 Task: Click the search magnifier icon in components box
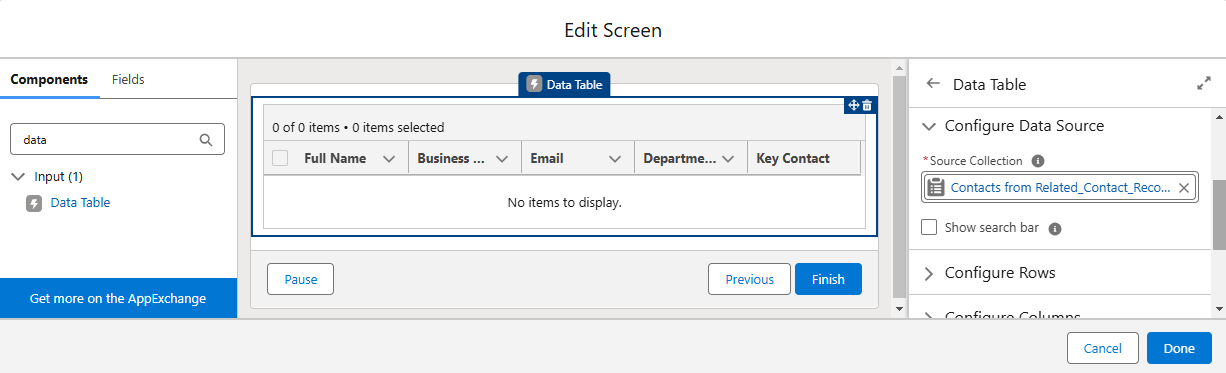coord(206,140)
